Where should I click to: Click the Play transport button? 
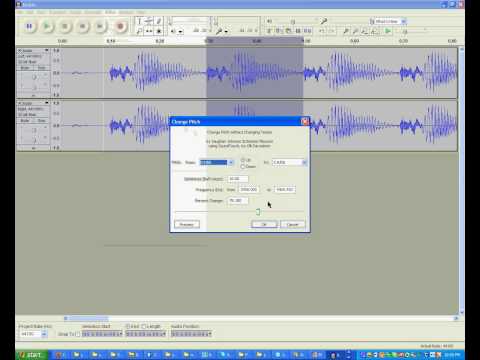[47, 26]
